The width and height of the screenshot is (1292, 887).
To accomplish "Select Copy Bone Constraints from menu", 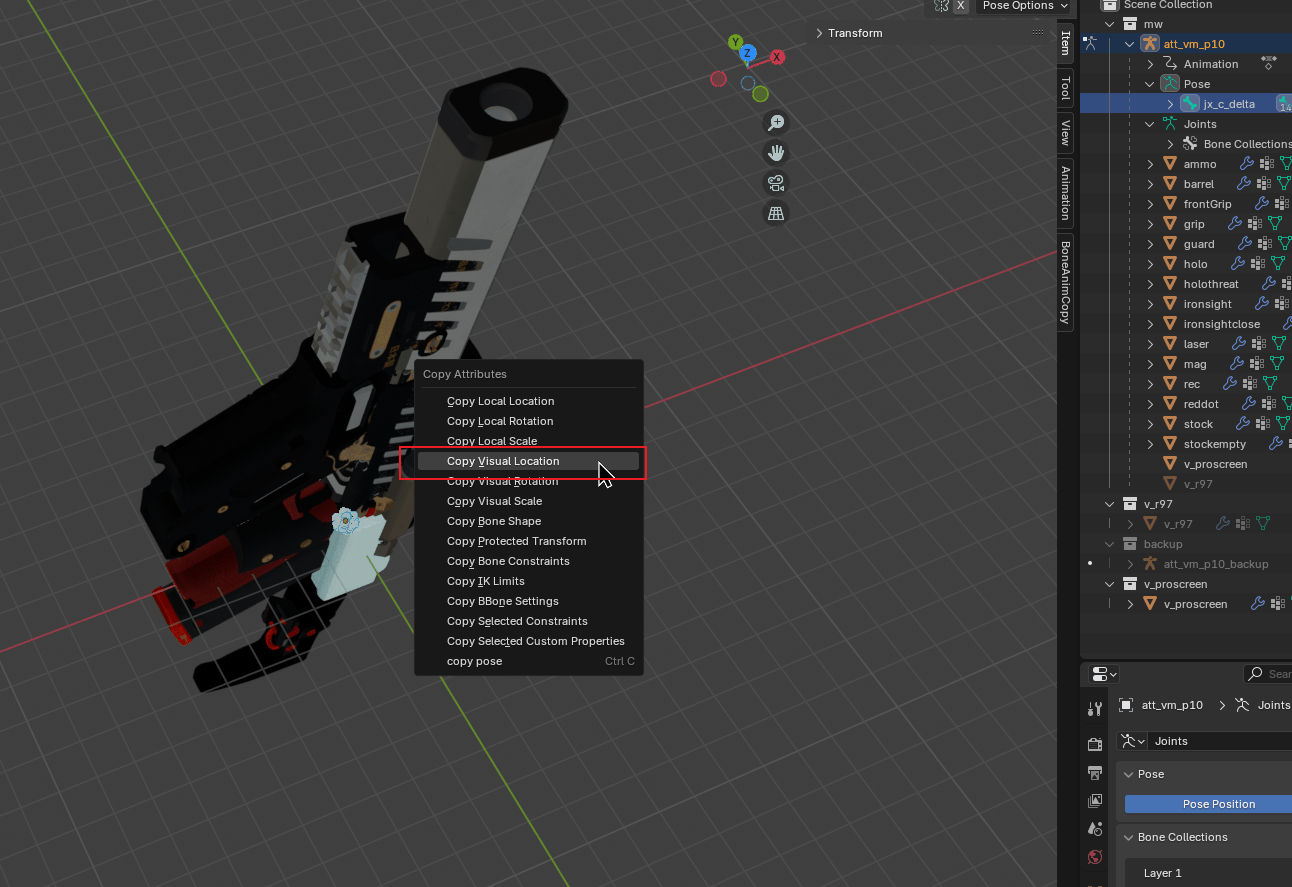I will (x=508, y=561).
